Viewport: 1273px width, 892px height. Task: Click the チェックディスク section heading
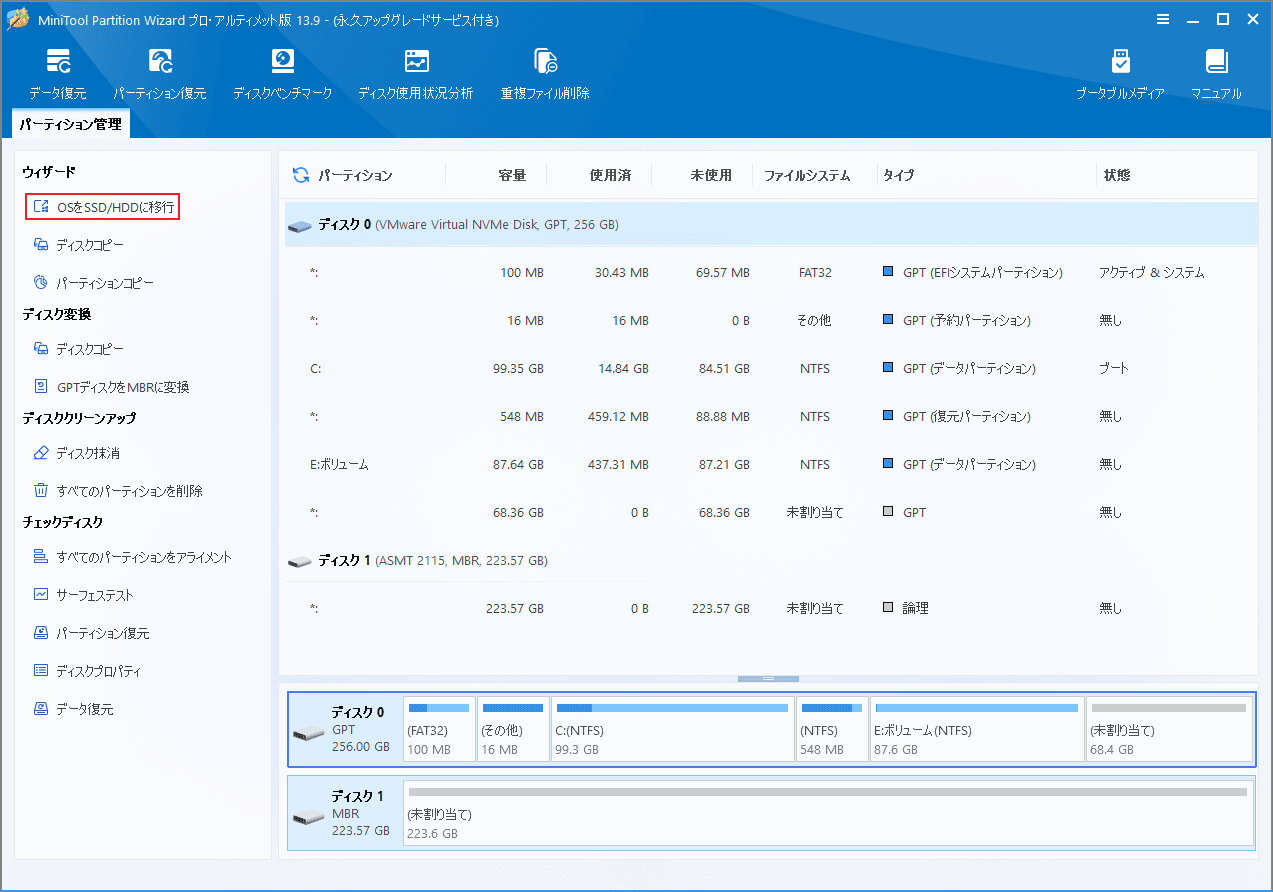[63, 522]
